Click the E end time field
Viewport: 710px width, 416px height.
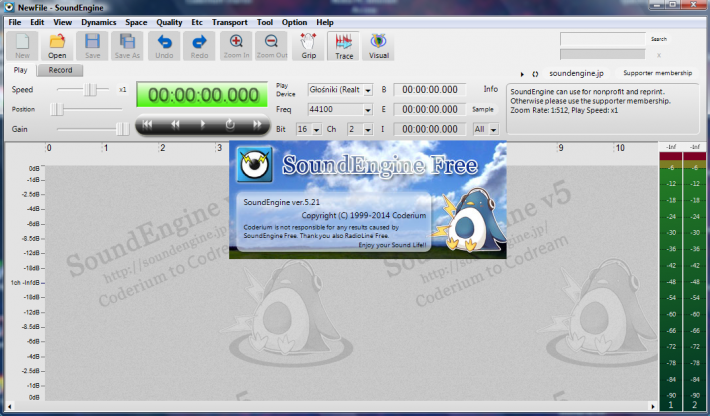coord(430,110)
